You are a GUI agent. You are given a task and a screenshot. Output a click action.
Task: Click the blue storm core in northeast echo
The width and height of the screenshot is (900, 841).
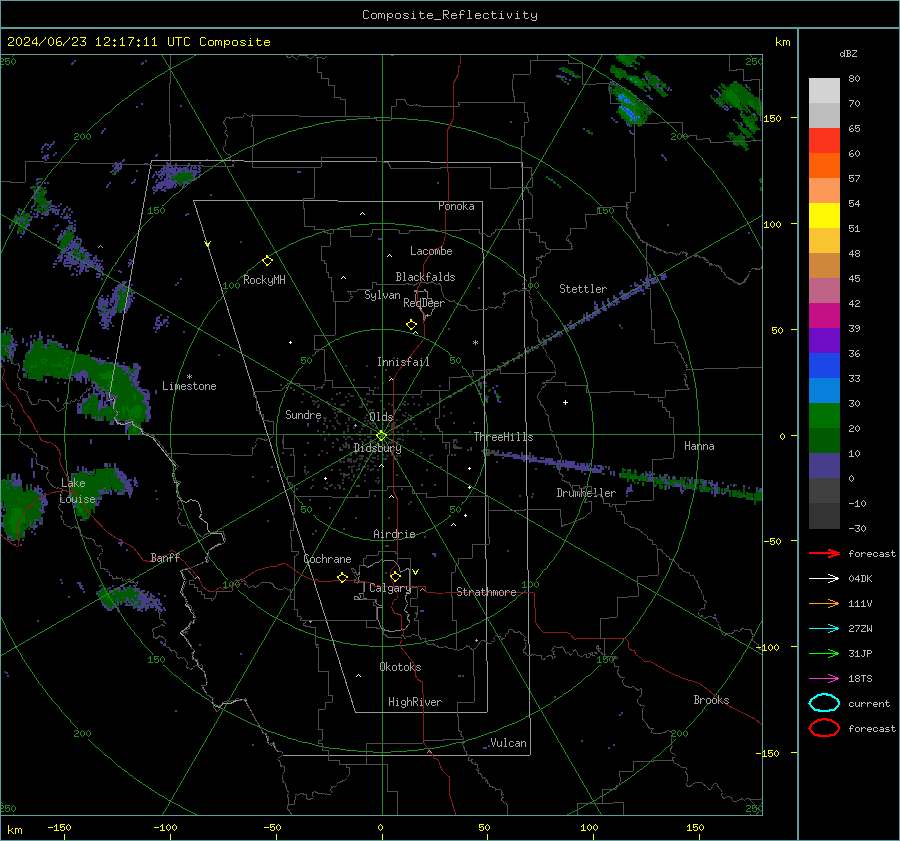click(627, 106)
